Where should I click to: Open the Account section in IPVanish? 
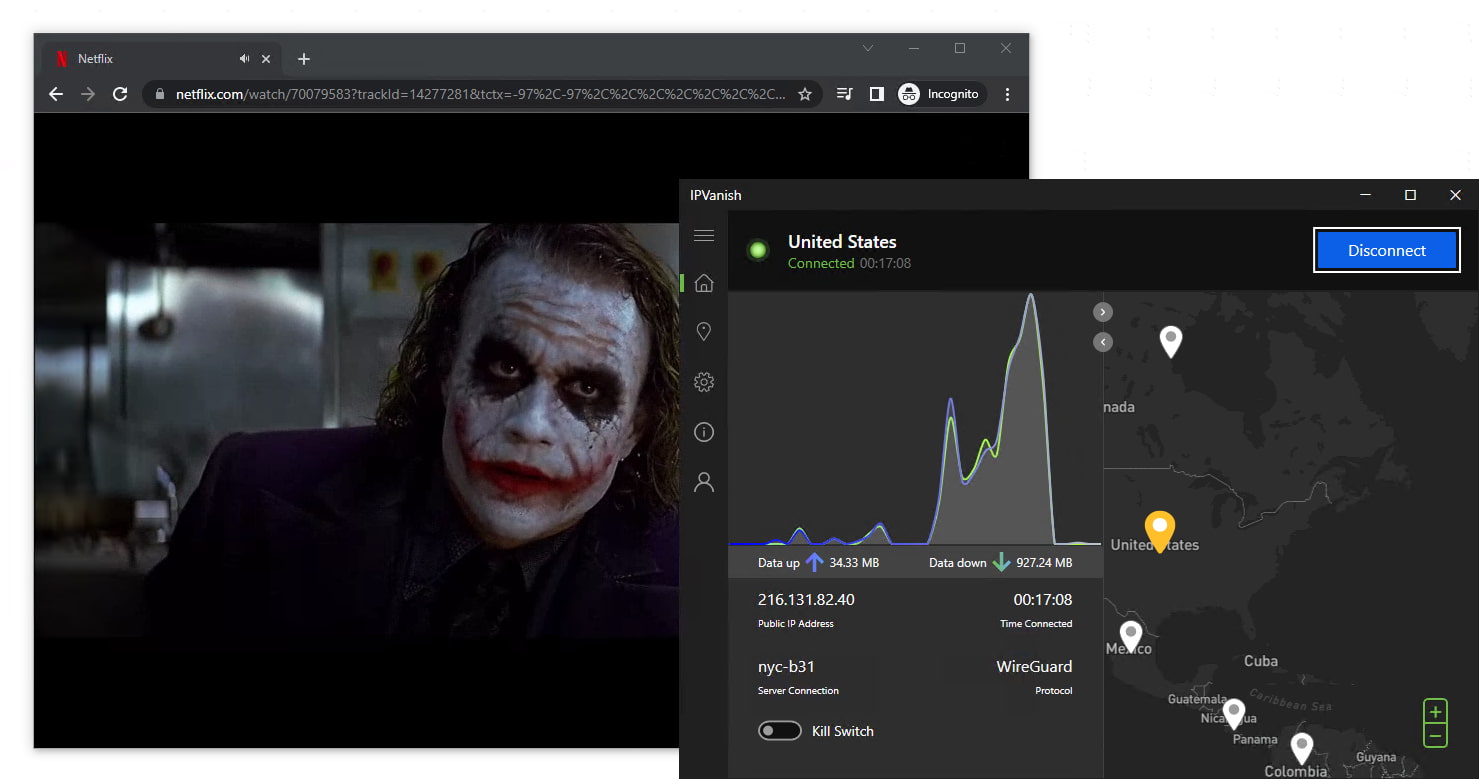(704, 481)
